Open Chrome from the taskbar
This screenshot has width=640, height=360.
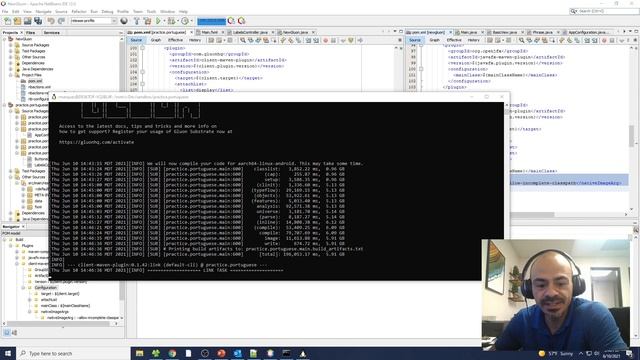pos(172,353)
